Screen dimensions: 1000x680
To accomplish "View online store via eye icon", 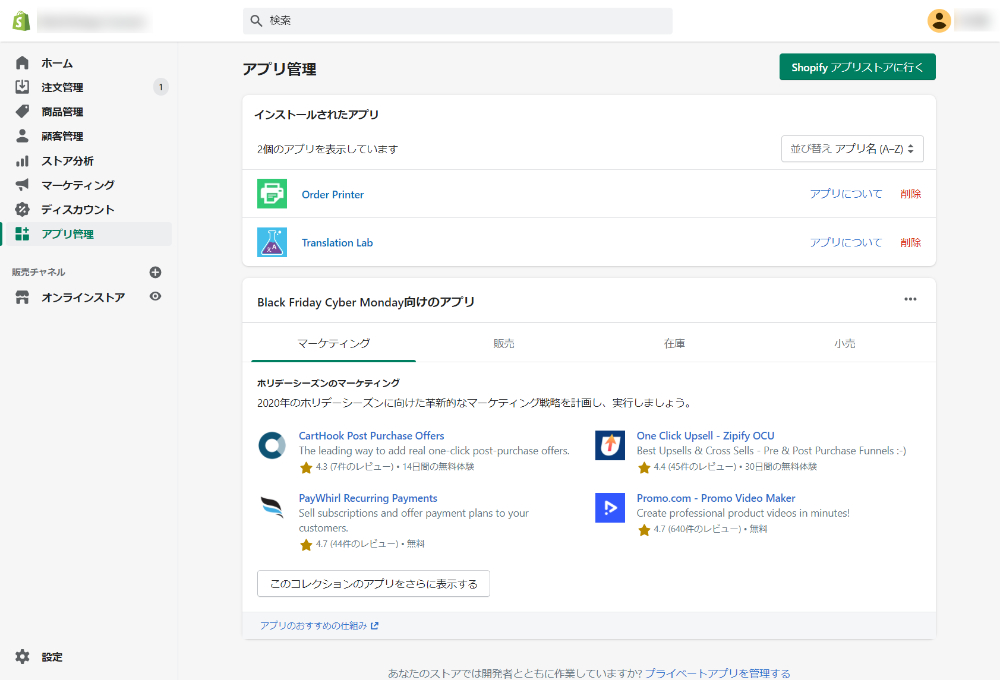I will [x=155, y=297].
